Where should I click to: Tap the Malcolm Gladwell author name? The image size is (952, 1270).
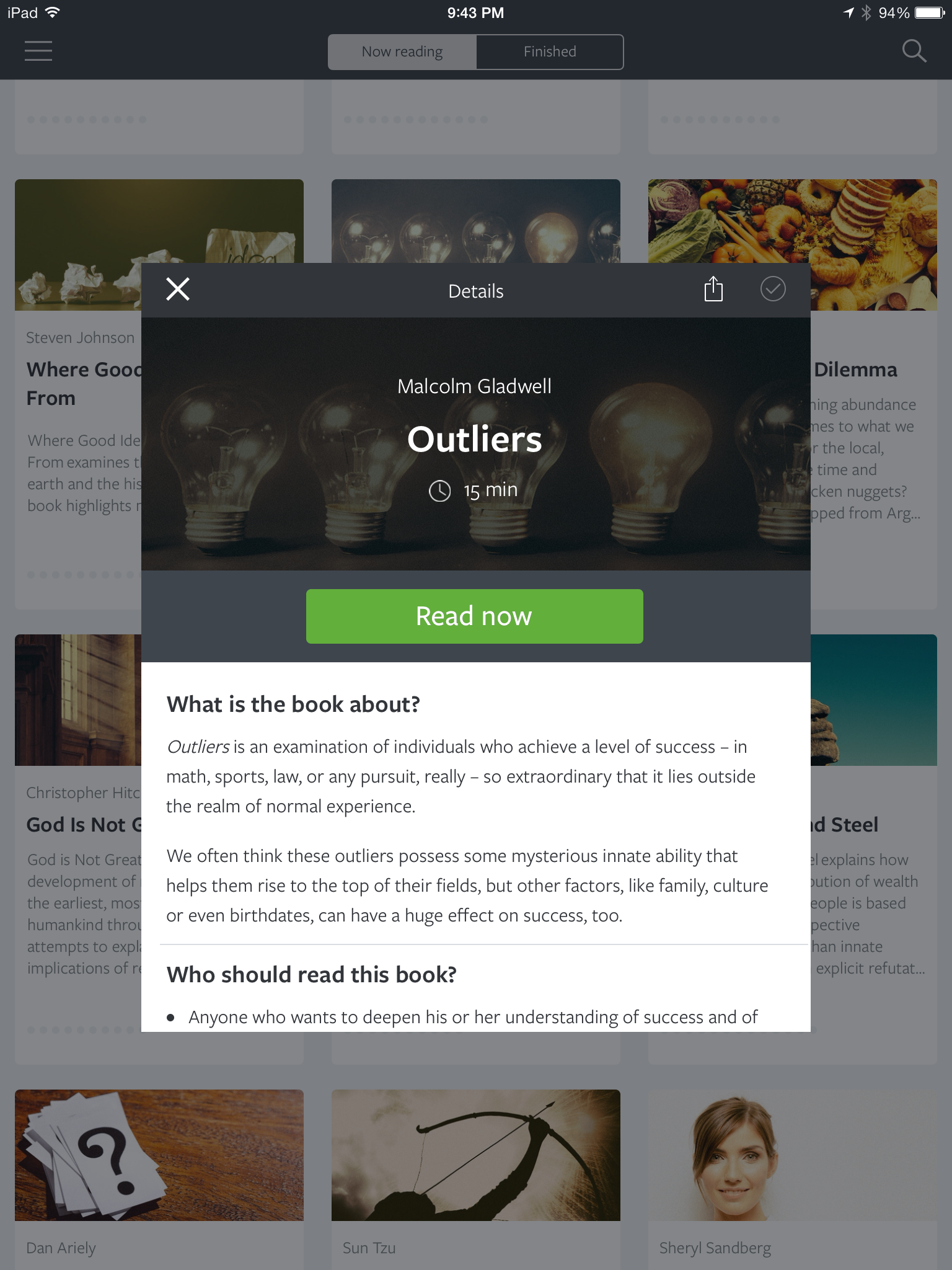(x=475, y=386)
